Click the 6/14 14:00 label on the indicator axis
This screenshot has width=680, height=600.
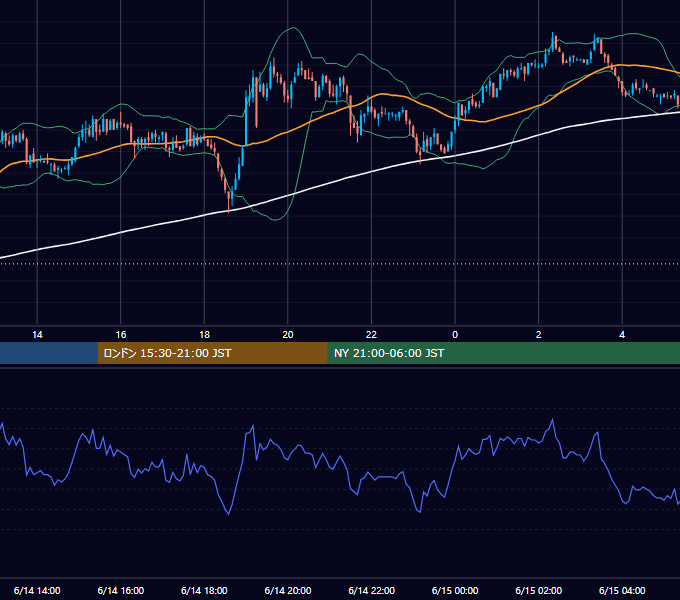coord(37,590)
